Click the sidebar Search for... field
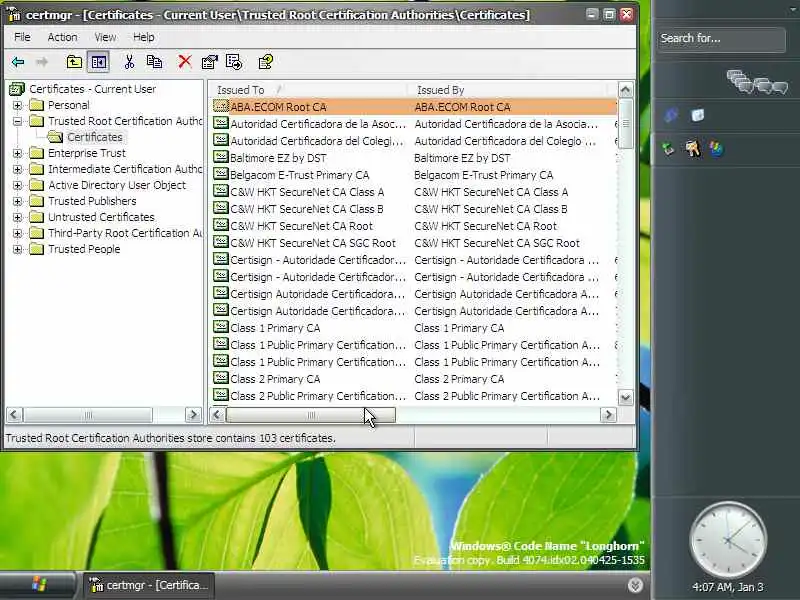800x600 pixels. 721,39
